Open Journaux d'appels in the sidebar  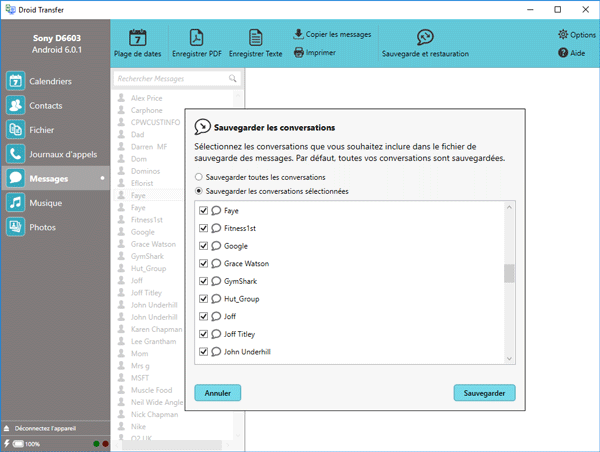55,154
